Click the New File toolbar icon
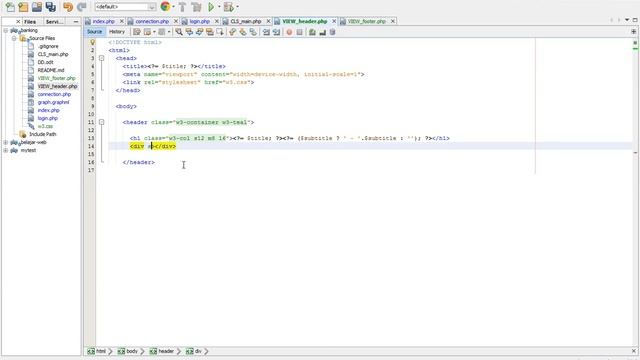 [10, 7]
